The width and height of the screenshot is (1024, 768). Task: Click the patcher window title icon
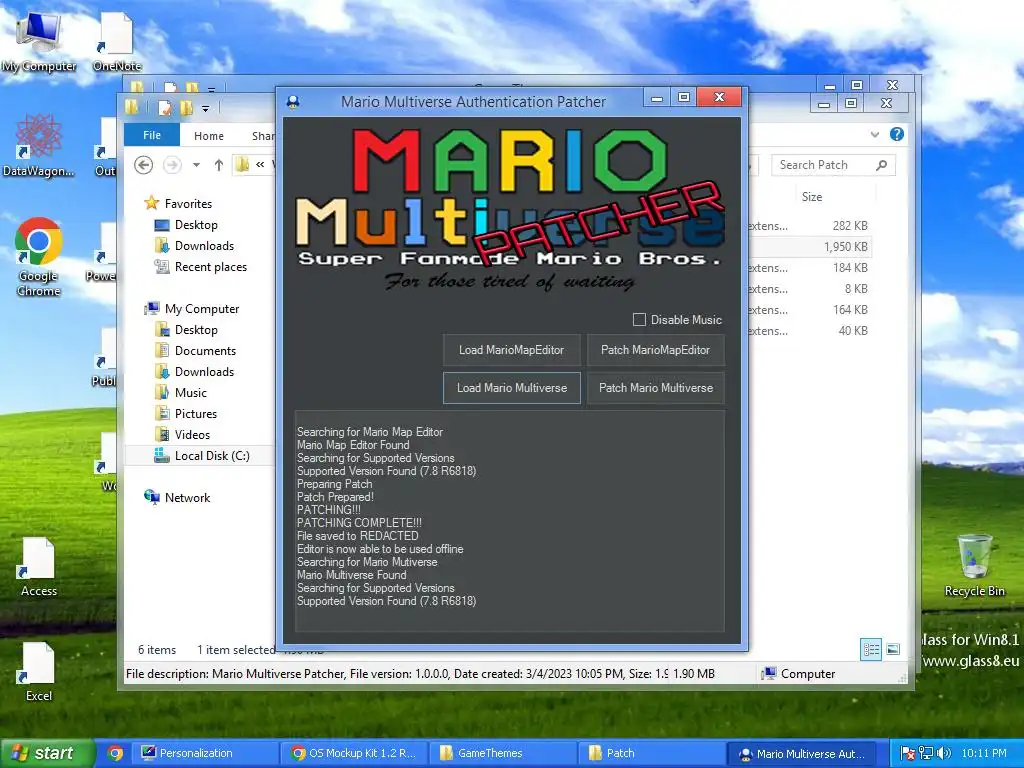pos(293,101)
